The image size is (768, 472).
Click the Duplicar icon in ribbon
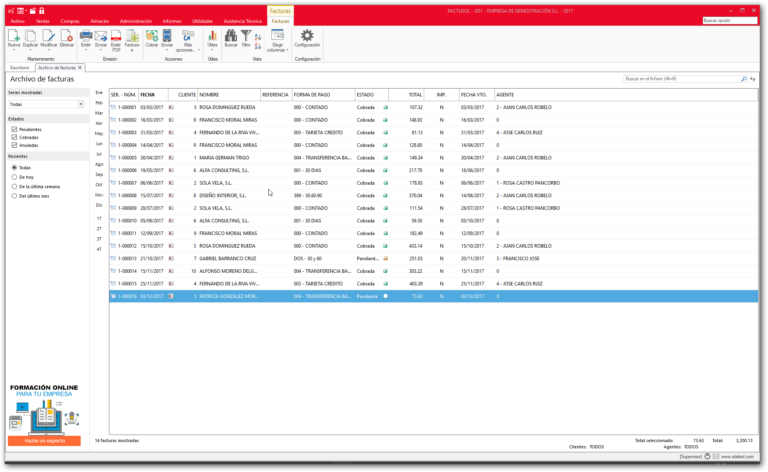(x=30, y=39)
